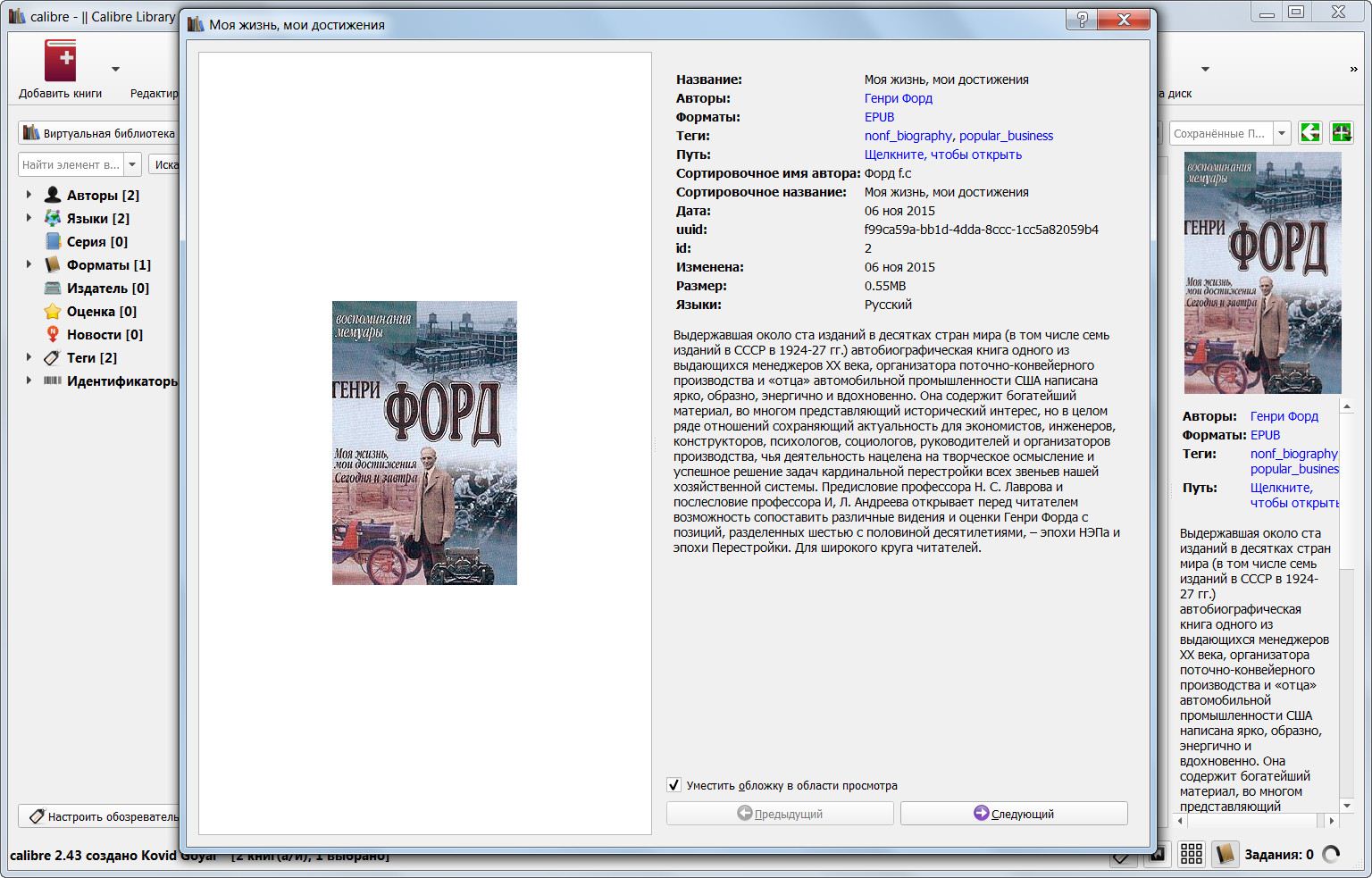Image resolution: width=1372 pixels, height=878 pixels.
Task: Expand the Форматы [1] tree node
Action: 29,263
